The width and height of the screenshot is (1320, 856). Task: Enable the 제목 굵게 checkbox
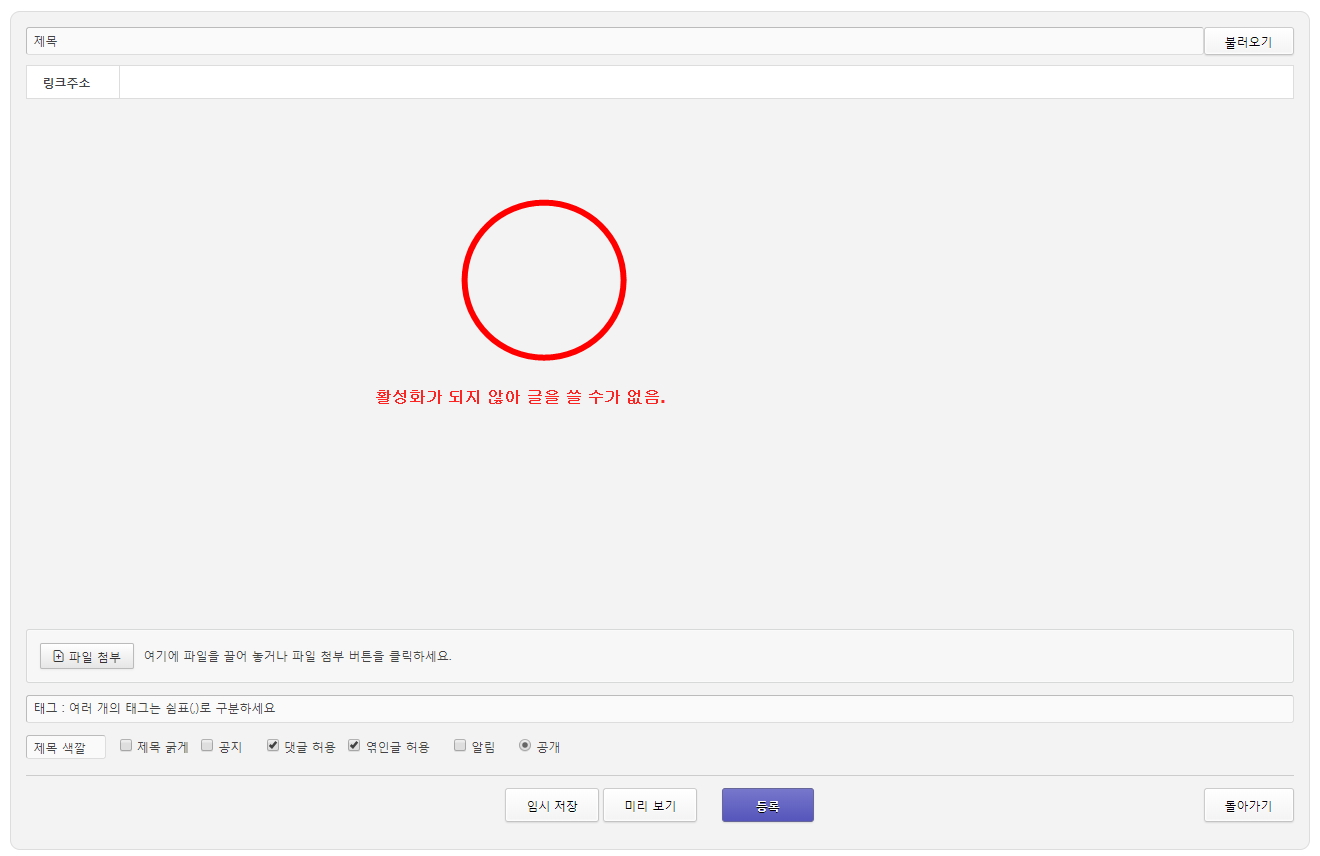(x=126, y=745)
